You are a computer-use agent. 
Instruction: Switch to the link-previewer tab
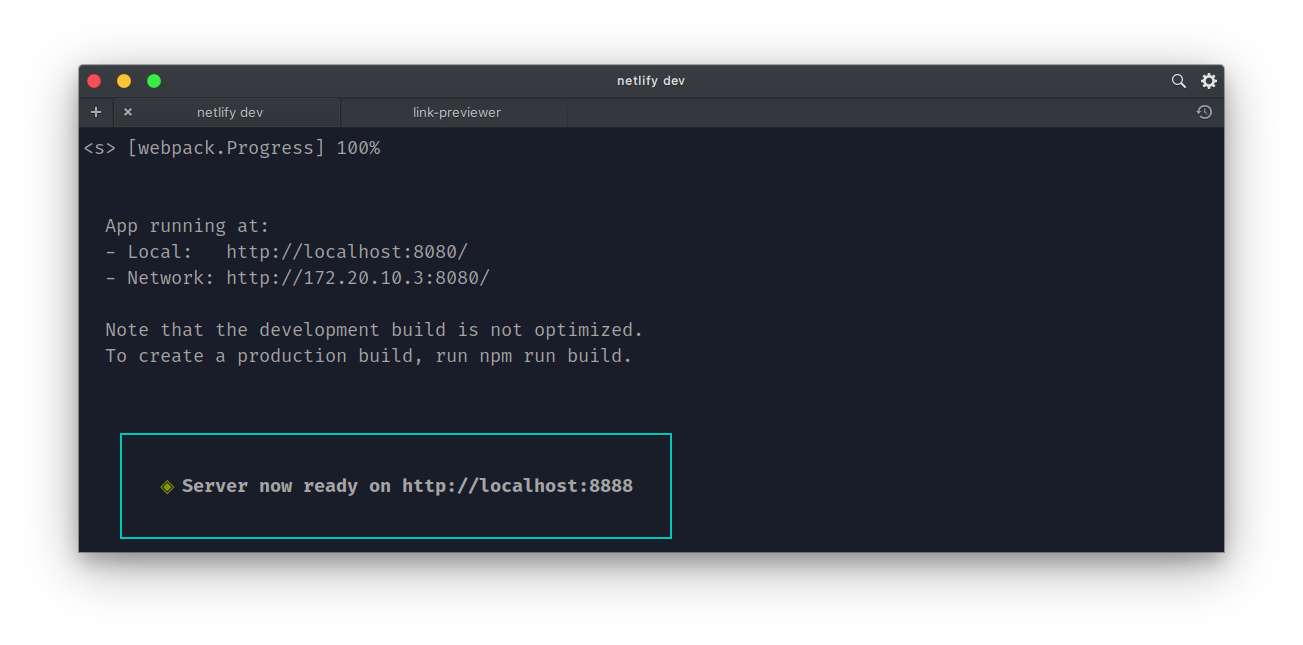point(456,112)
